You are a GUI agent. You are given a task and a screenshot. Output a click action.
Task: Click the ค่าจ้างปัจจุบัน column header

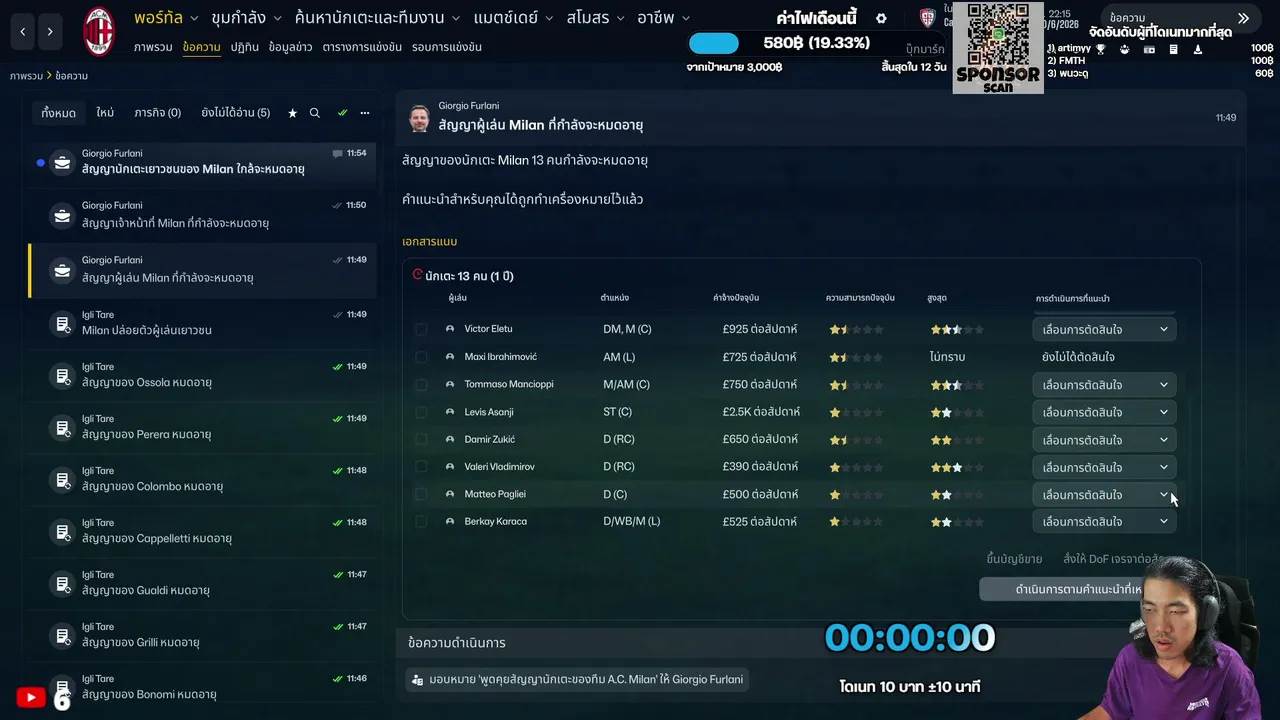pyautogui.click(x=736, y=298)
